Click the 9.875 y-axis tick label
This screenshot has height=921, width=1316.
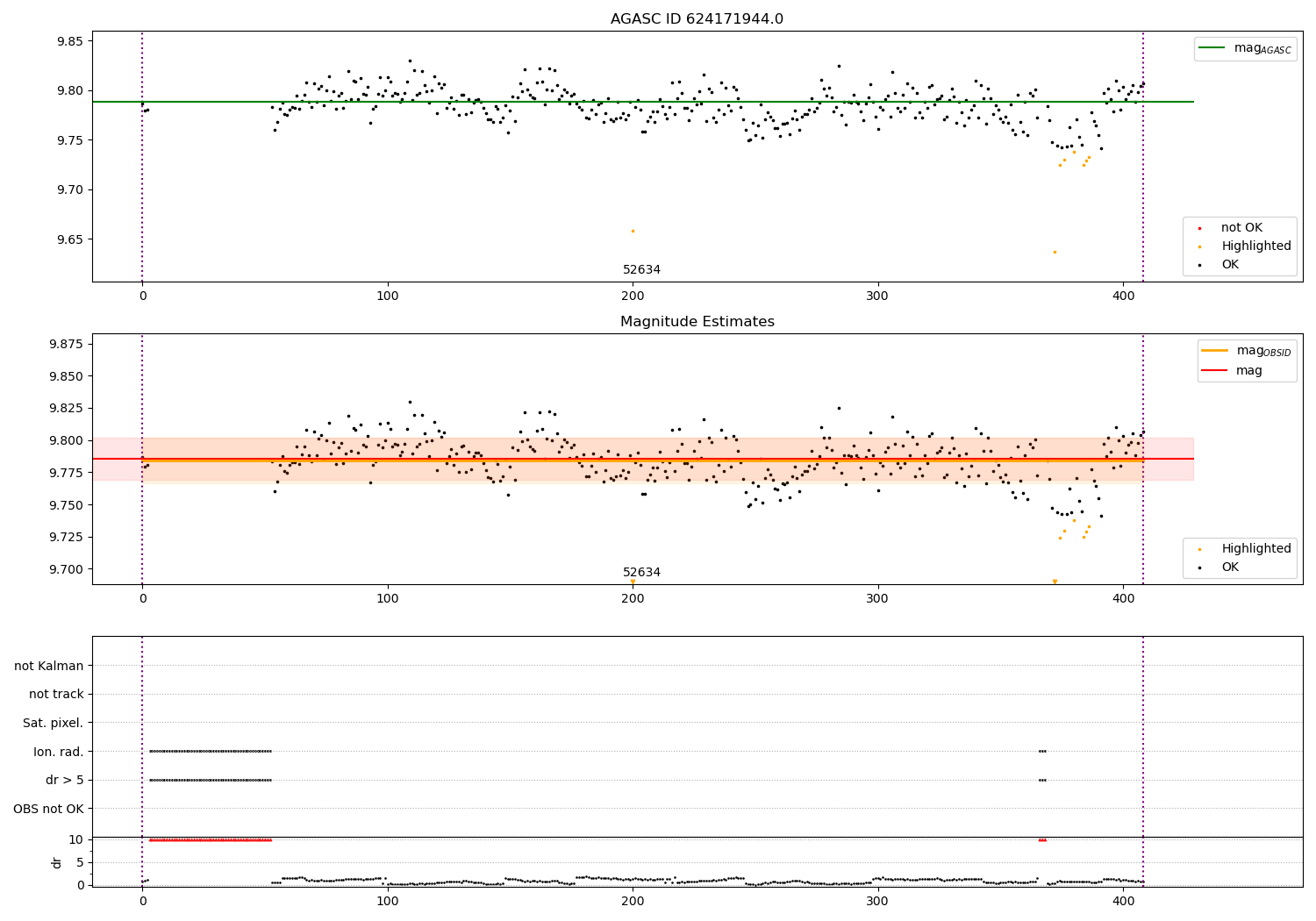[x=67, y=344]
